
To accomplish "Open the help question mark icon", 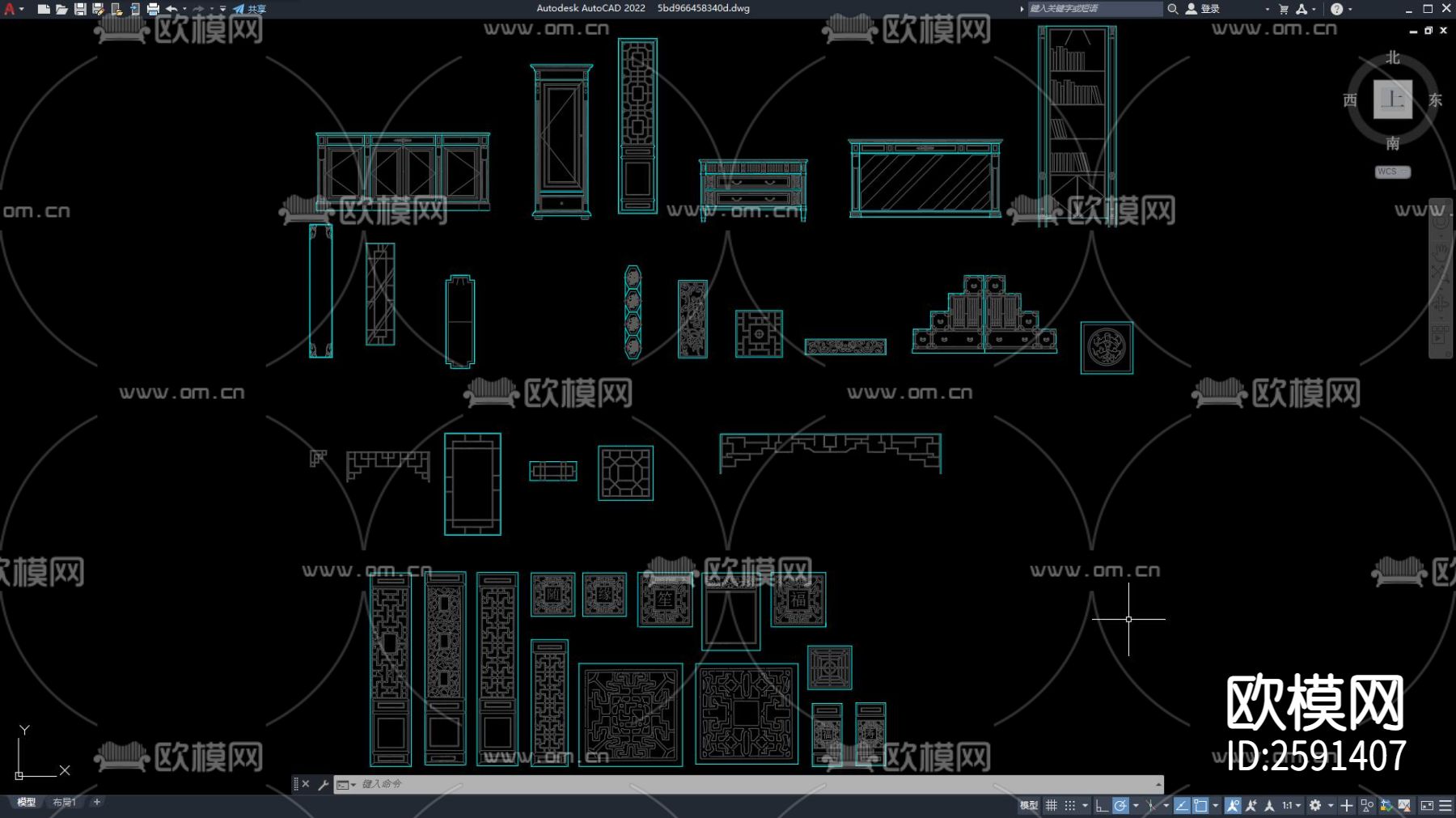I will 1336,9.
